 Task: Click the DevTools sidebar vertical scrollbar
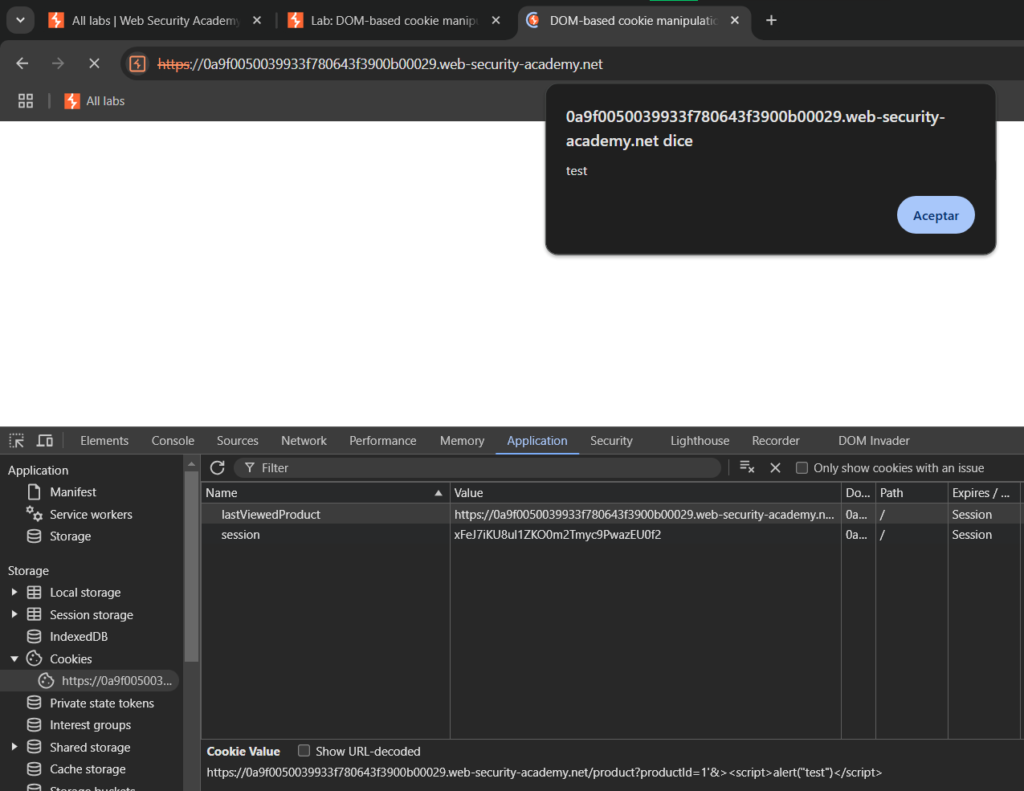pyautogui.click(x=191, y=566)
